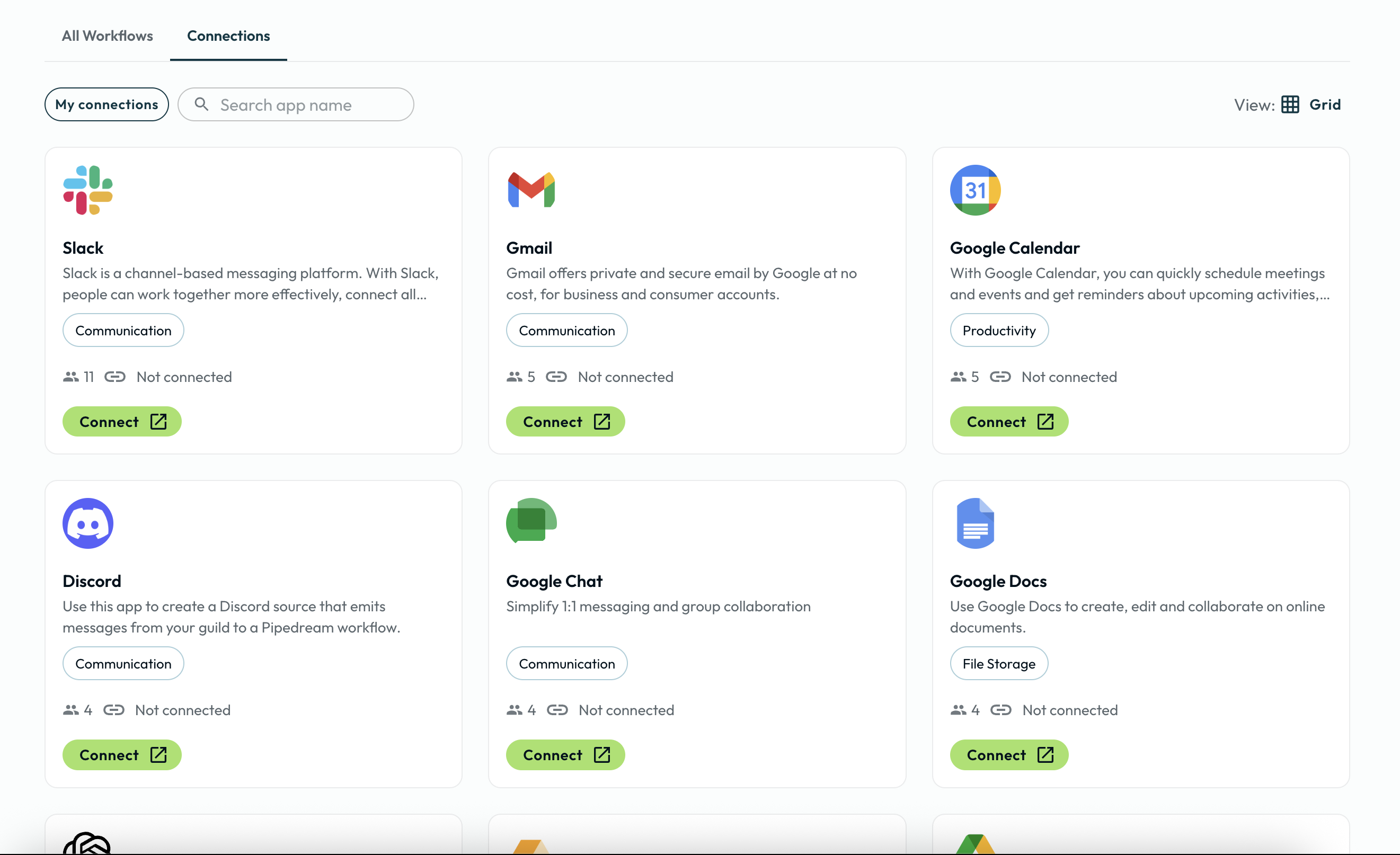The width and height of the screenshot is (1400, 855).
Task: Open the Google Calendar card title
Action: click(x=1015, y=248)
